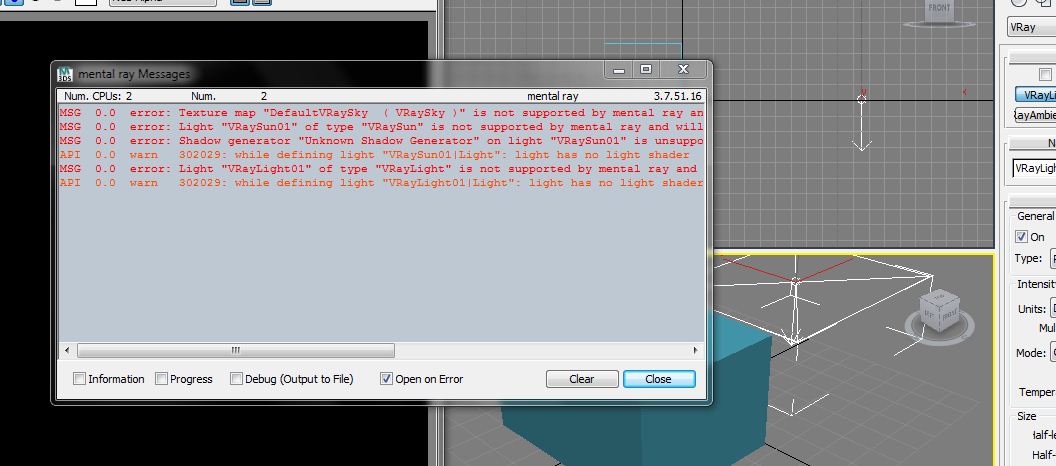1056x466 pixels.
Task: Maximize the mental ray Messages window
Action: point(646,69)
